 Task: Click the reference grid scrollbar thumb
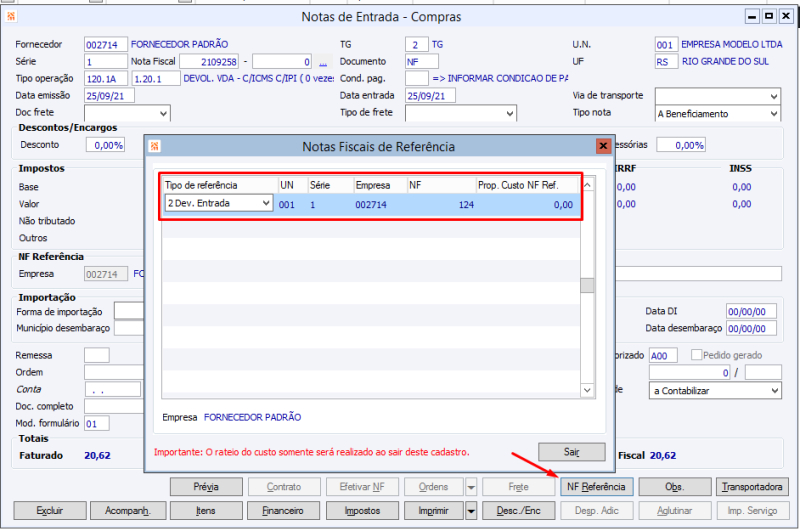(x=587, y=286)
